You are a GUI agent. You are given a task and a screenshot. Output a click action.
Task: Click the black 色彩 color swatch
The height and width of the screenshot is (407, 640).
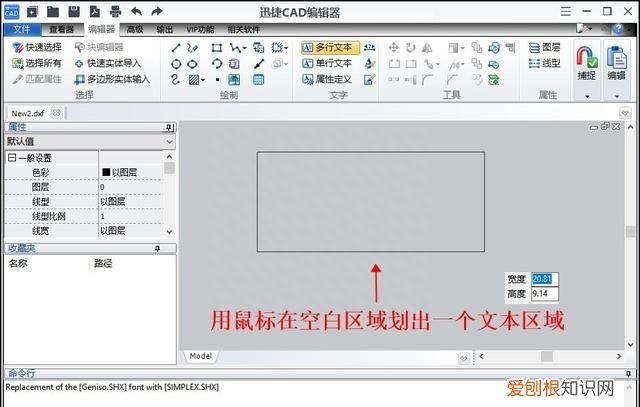click(106, 172)
